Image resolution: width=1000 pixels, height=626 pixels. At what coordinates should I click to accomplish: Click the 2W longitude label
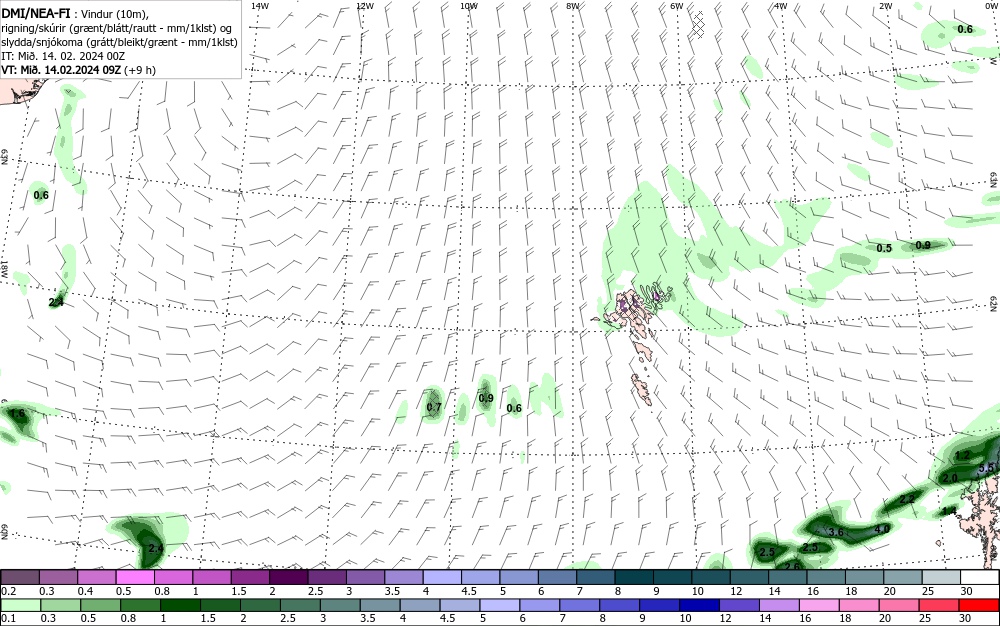[x=885, y=6]
